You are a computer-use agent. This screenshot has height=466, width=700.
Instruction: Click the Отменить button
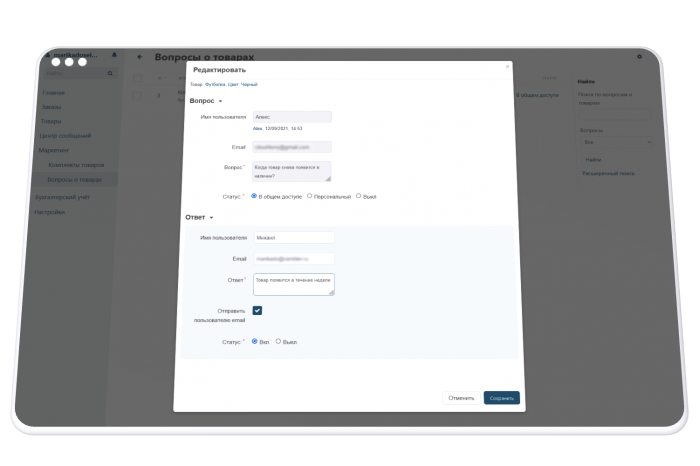click(x=461, y=398)
